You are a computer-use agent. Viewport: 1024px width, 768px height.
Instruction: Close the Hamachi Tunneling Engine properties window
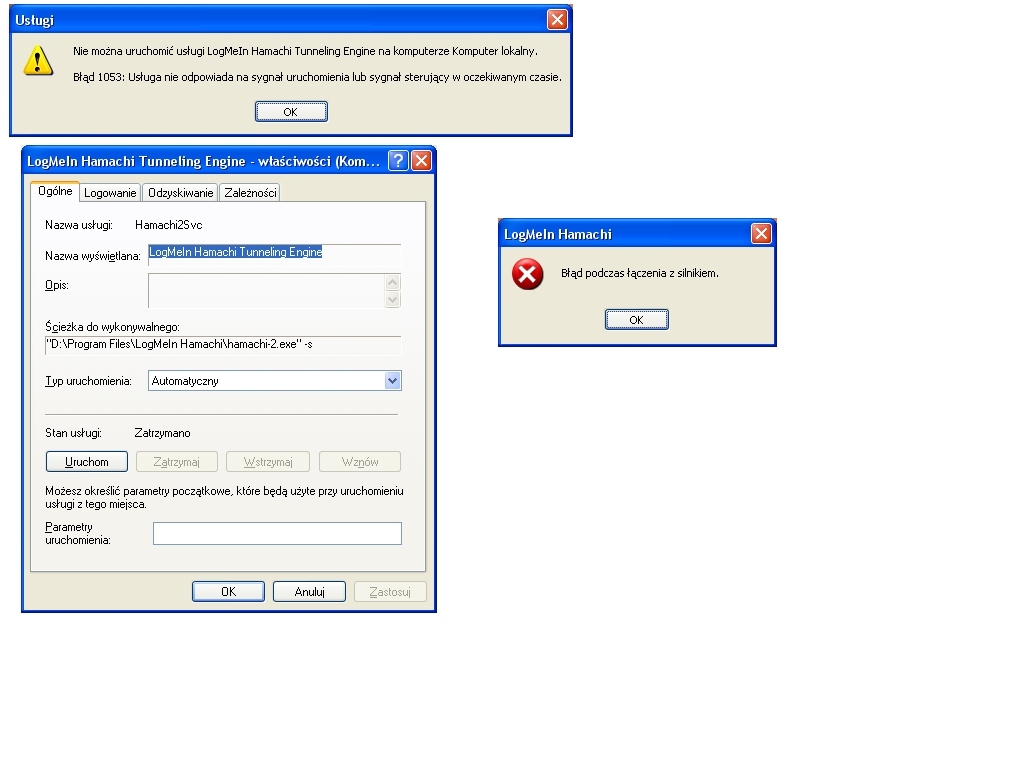422,161
